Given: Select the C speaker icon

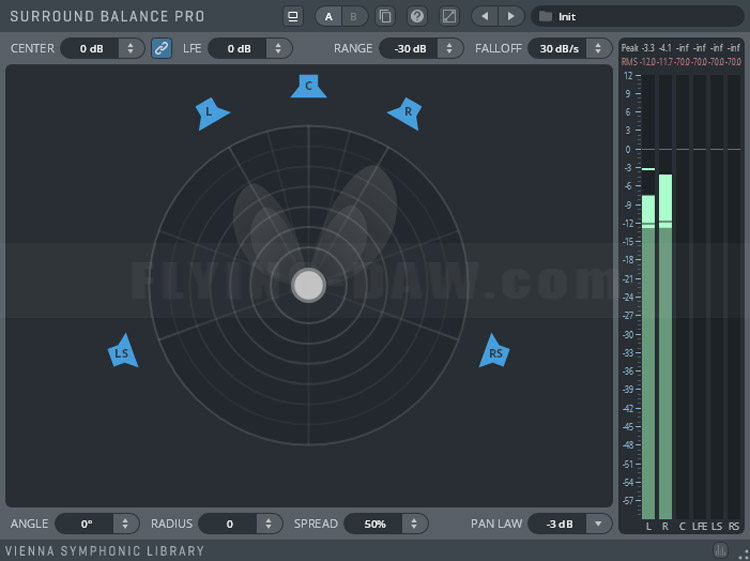Looking at the screenshot, I should pyautogui.click(x=309, y=87).
